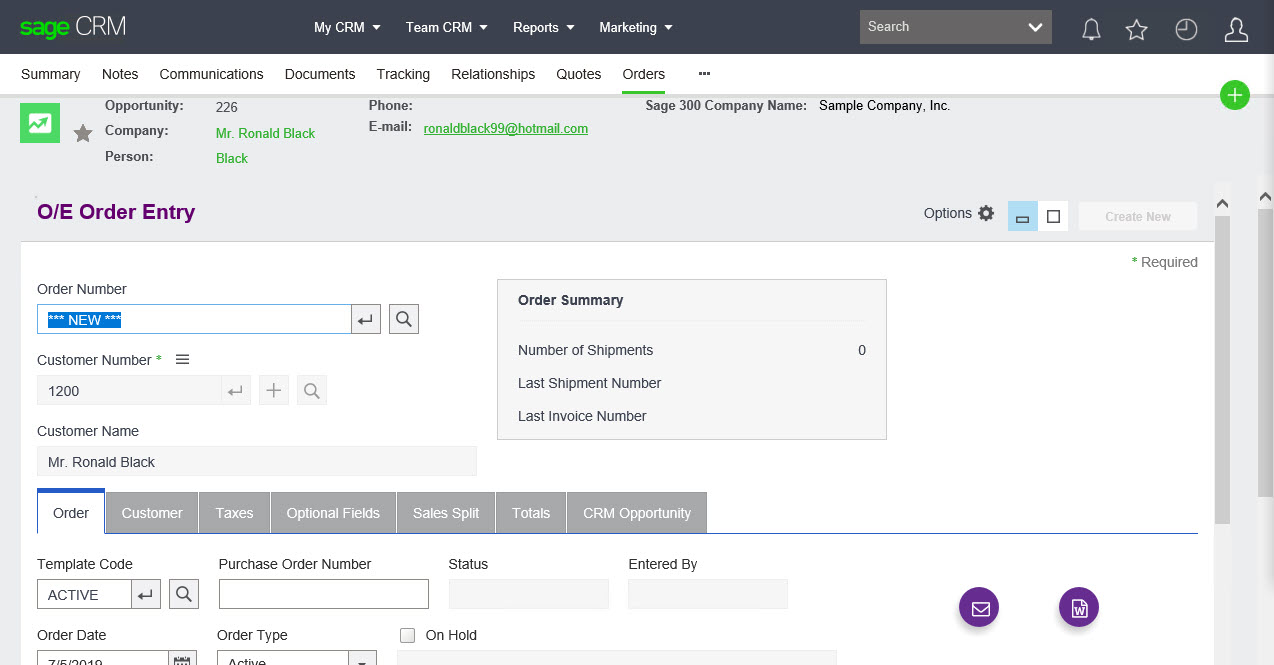Add a new customer with plus icon
Viewport: 1274px width, 665px height.
273,390
